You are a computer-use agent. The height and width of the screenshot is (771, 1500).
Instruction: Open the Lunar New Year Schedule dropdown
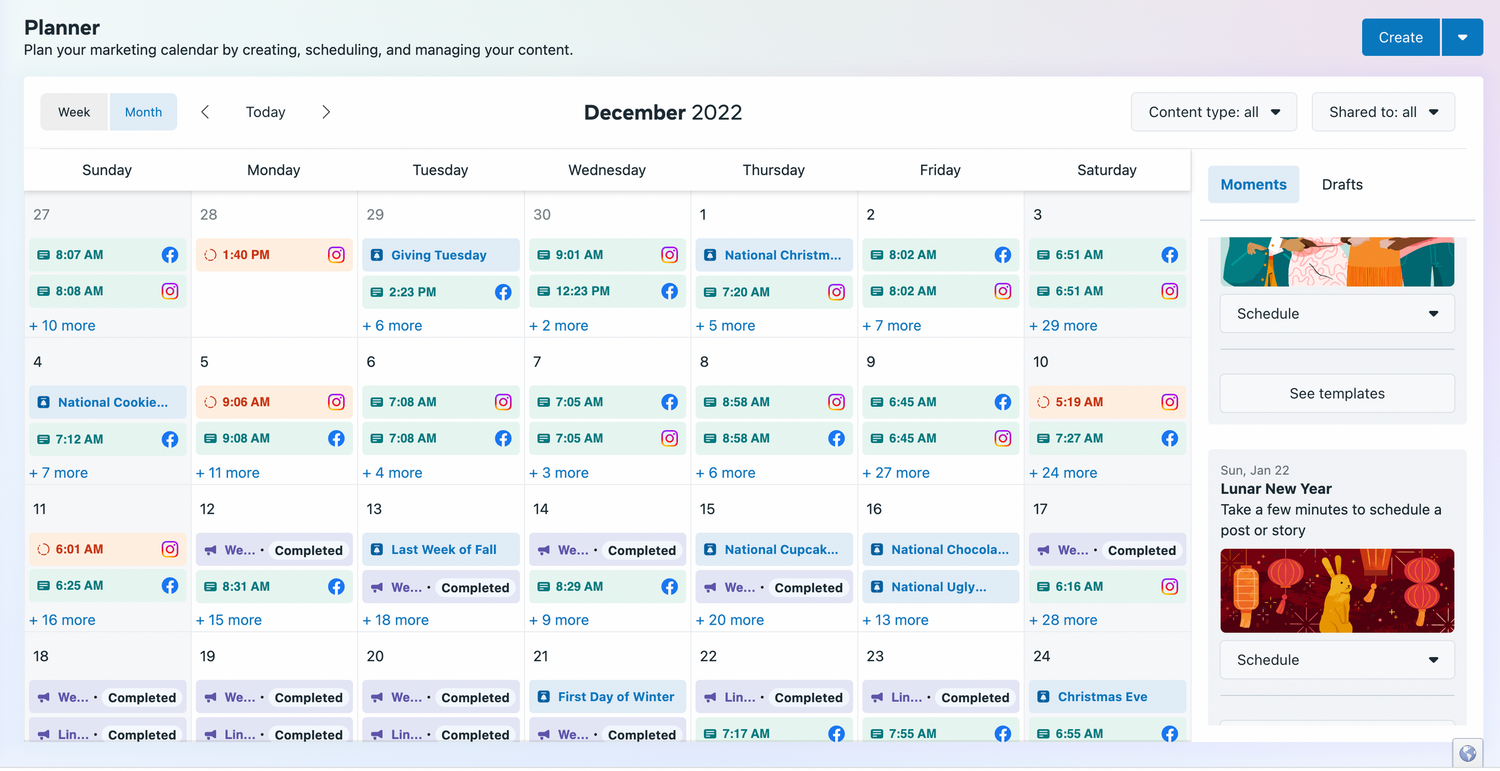pos(1337,660)
